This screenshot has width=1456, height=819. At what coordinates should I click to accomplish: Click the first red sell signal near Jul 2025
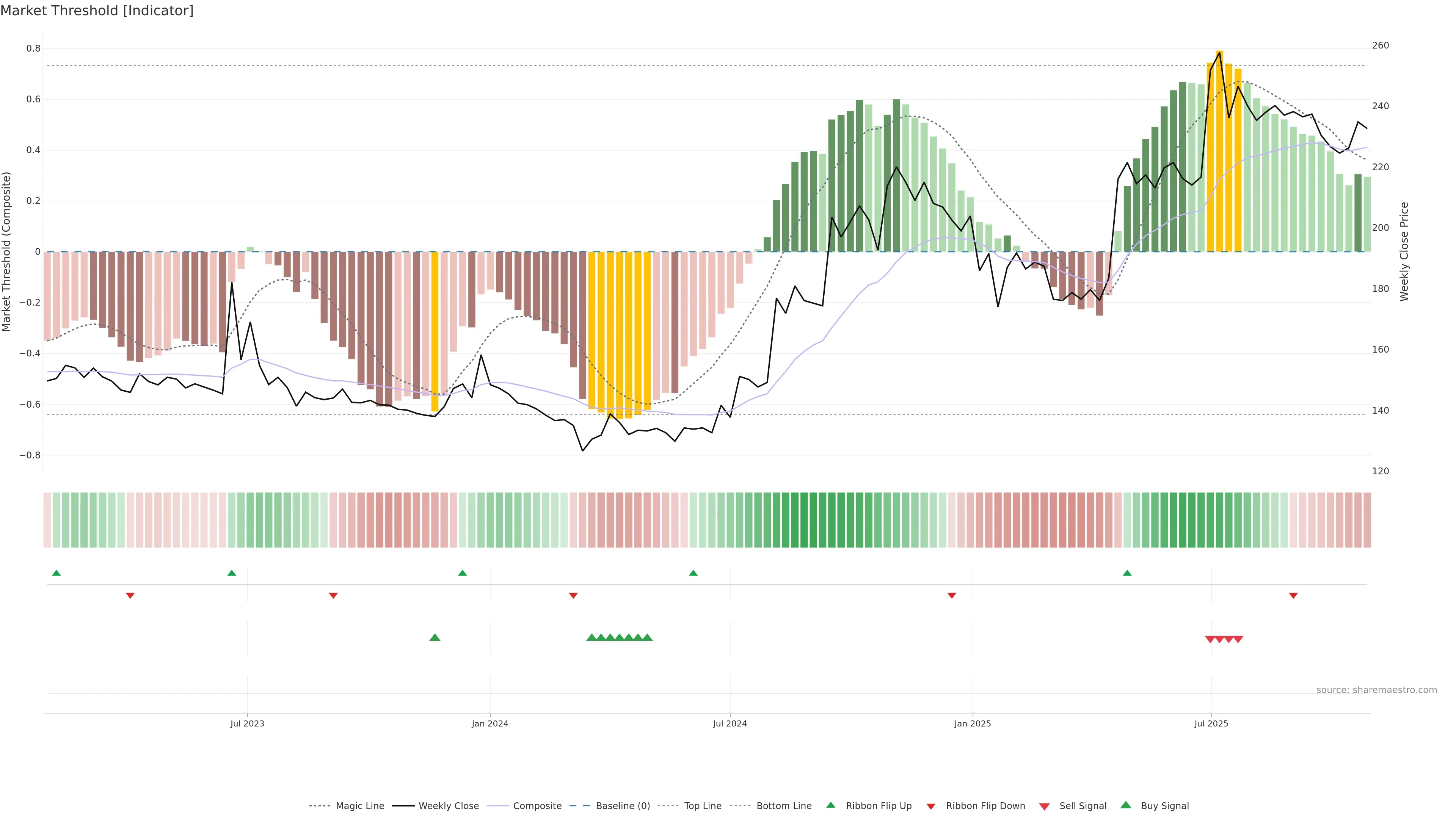click(1210, 639)
